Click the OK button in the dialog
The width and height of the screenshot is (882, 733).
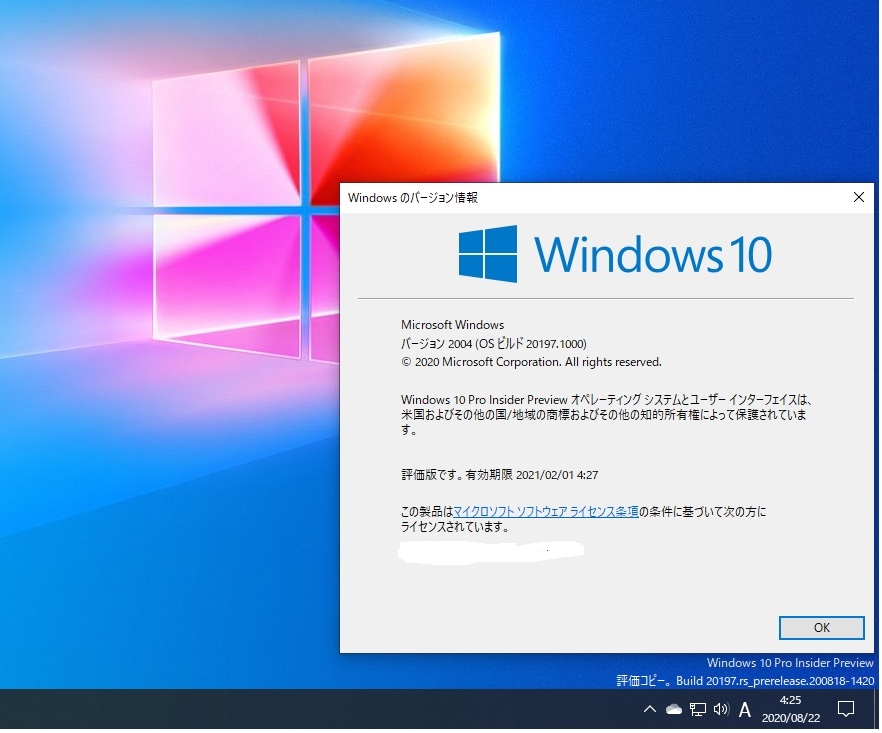click(x=823, y=629)
